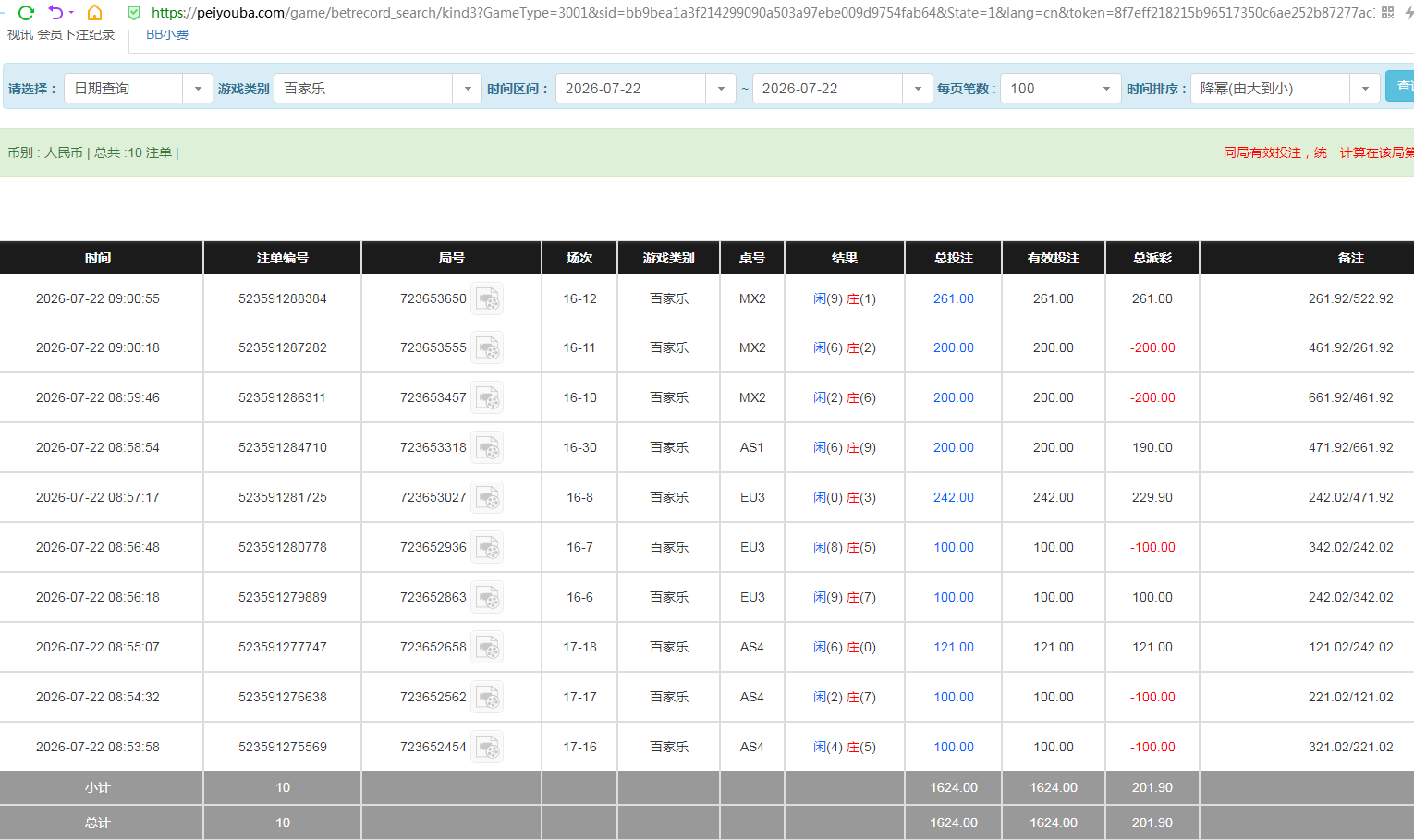Open video replay icon for round 723652454
This screenshot has height=840, width=1414.
pos(488,748)
